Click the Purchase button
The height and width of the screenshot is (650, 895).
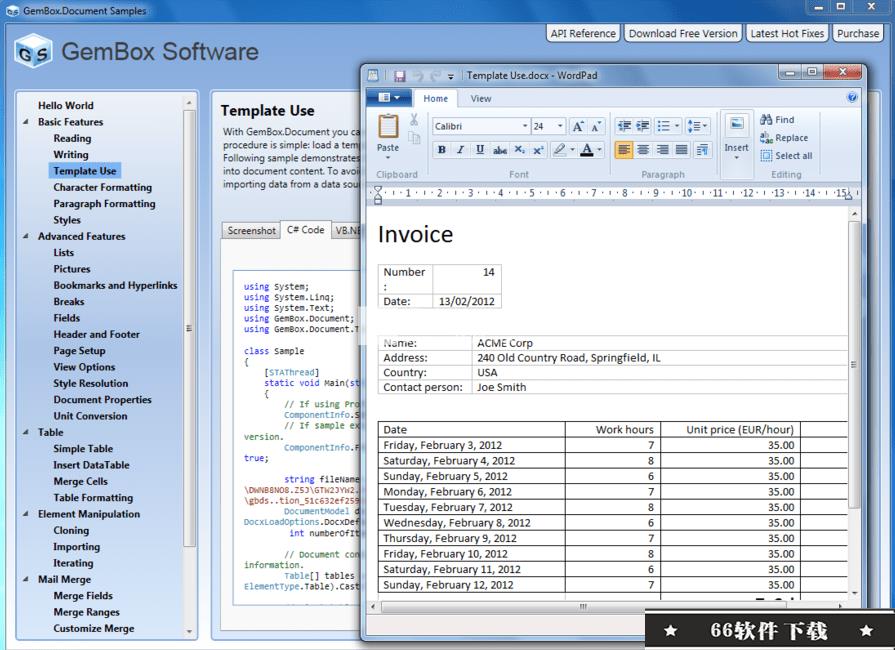click(x=858, y=33)
